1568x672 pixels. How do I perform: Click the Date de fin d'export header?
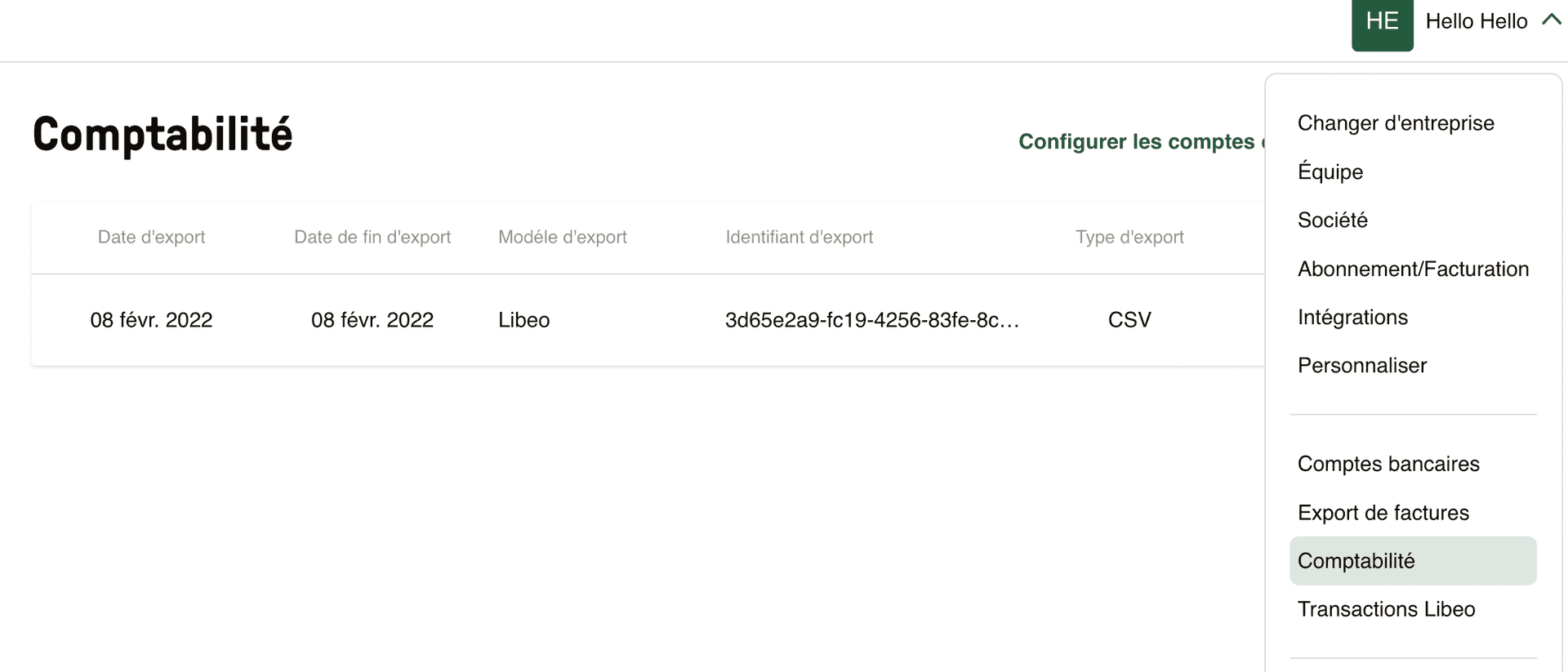[372, 237]
